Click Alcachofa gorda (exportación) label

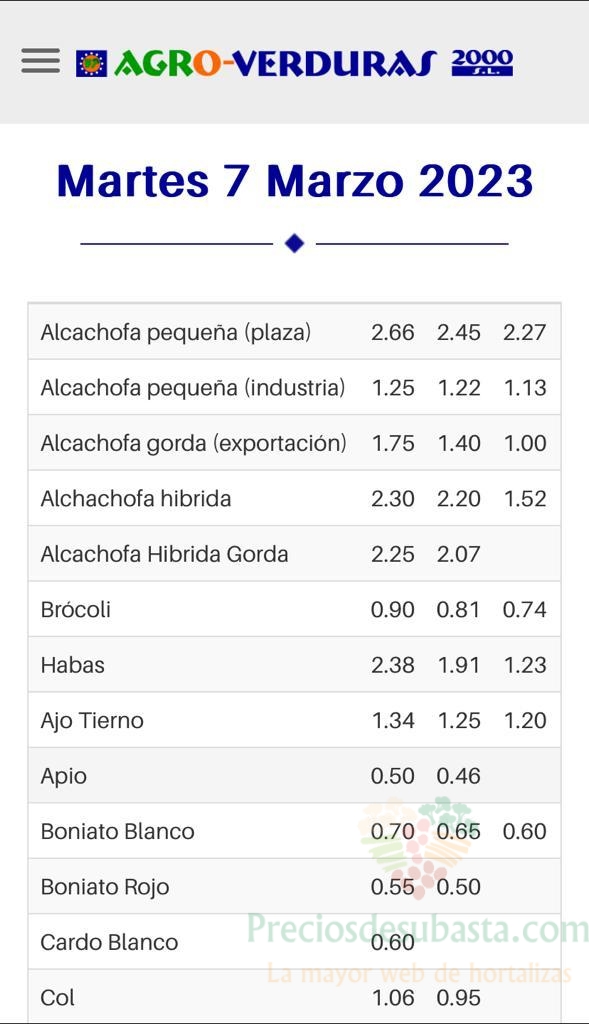tap(193, 443)
